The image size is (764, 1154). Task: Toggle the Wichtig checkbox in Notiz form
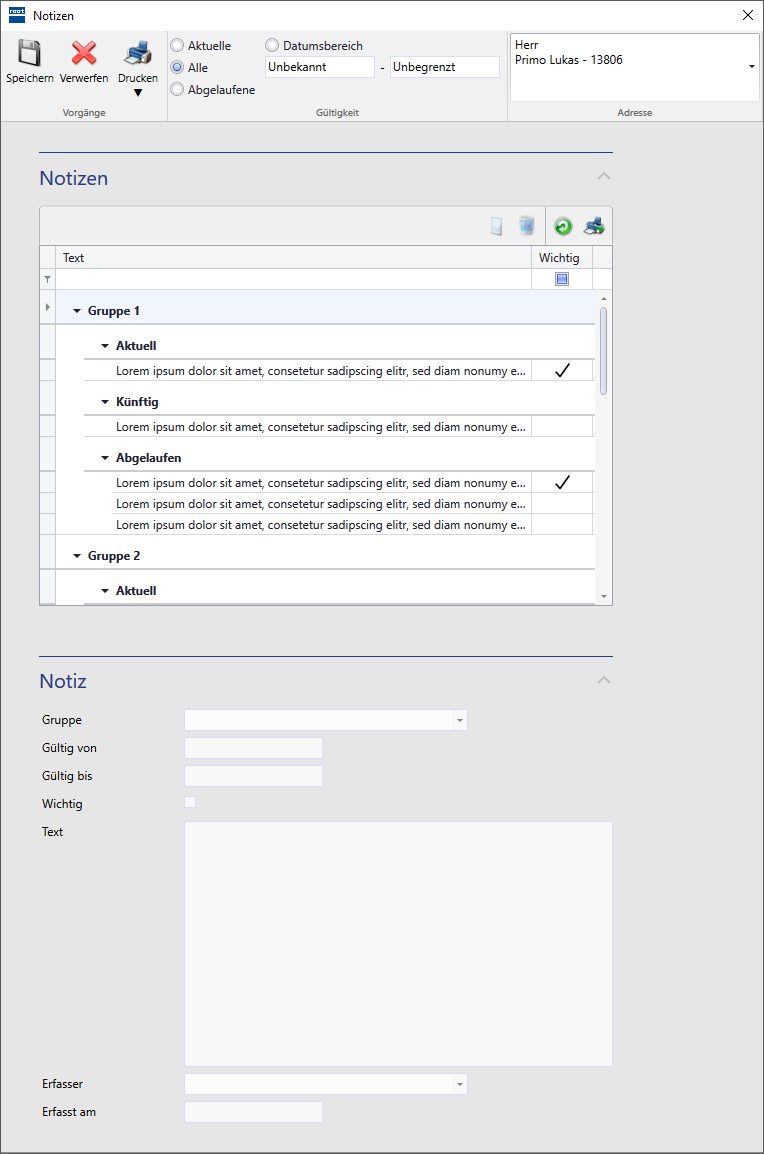[190, 802]
